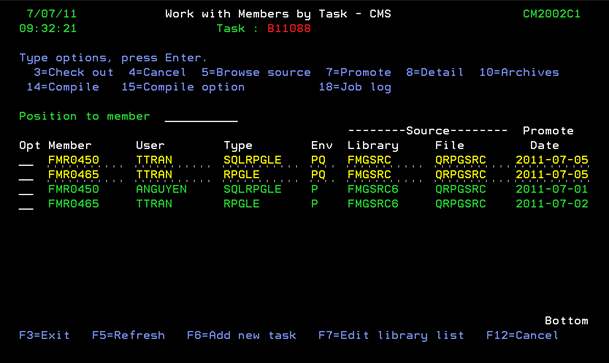The height and width of the screenshot is (363, 609).
Task: Click task number B11088
Action: point(289,28)
